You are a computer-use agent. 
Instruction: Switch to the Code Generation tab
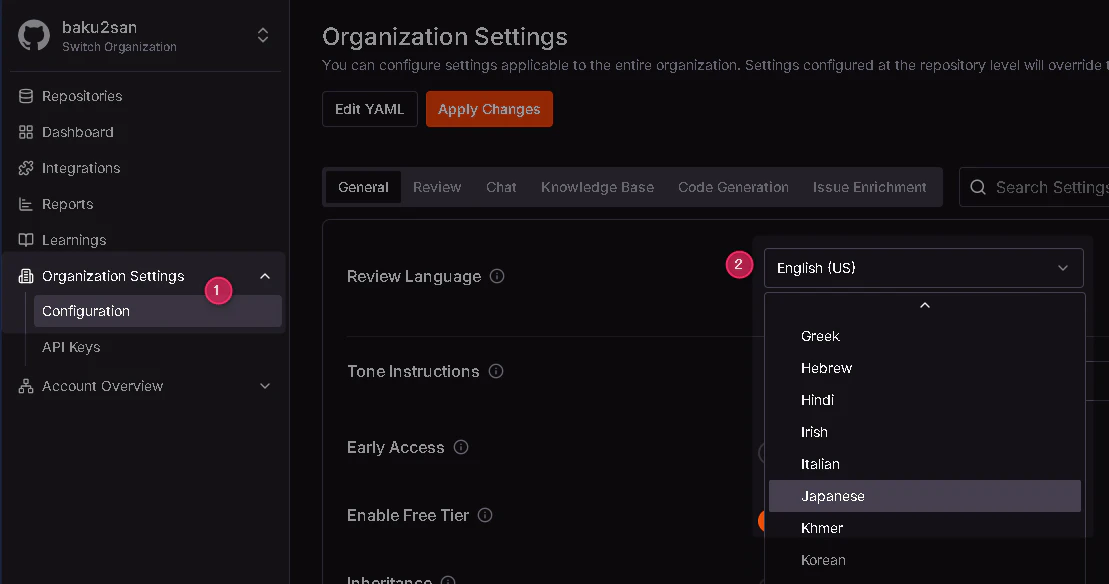733,187
